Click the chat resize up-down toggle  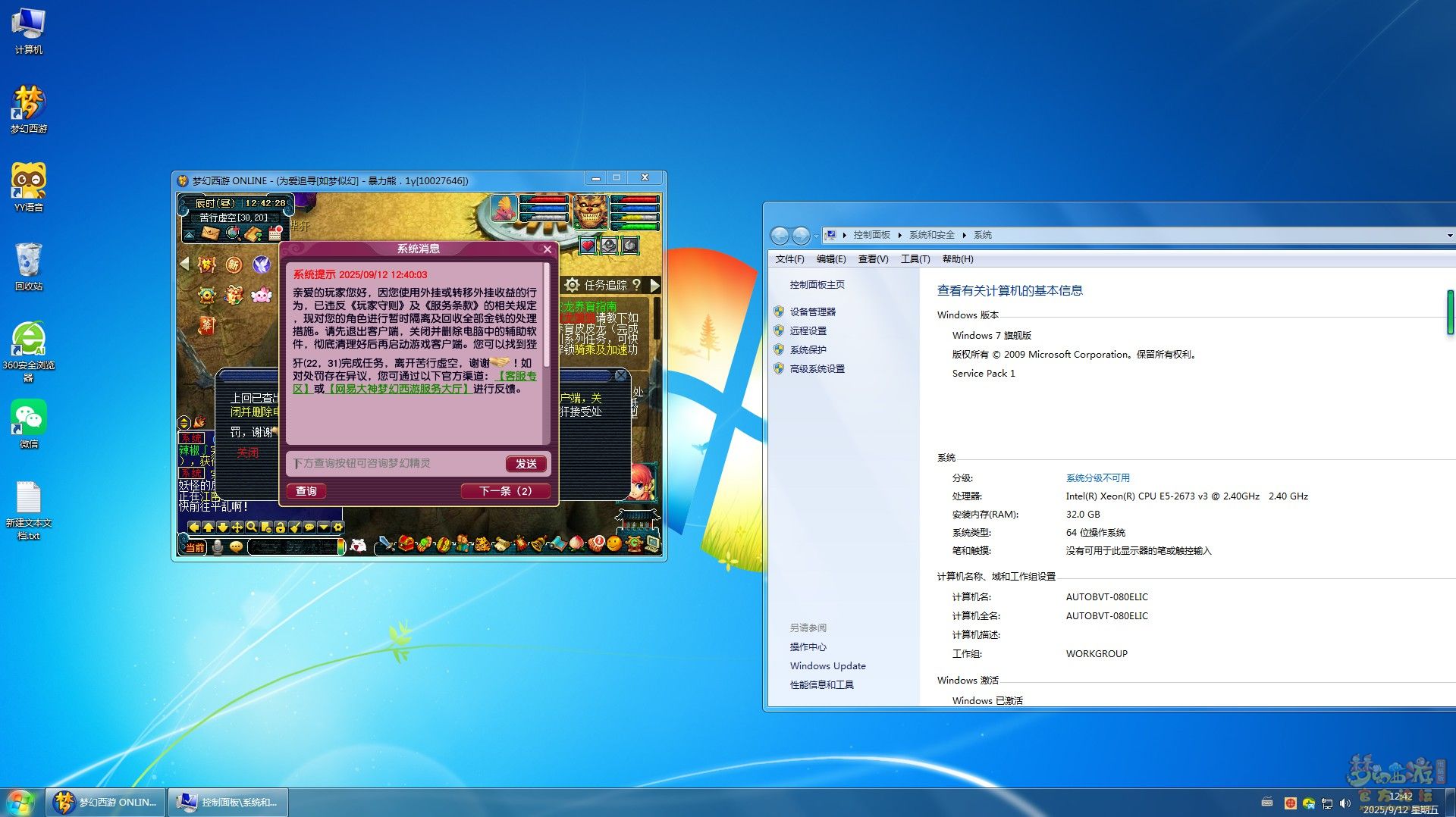(184, 423)
